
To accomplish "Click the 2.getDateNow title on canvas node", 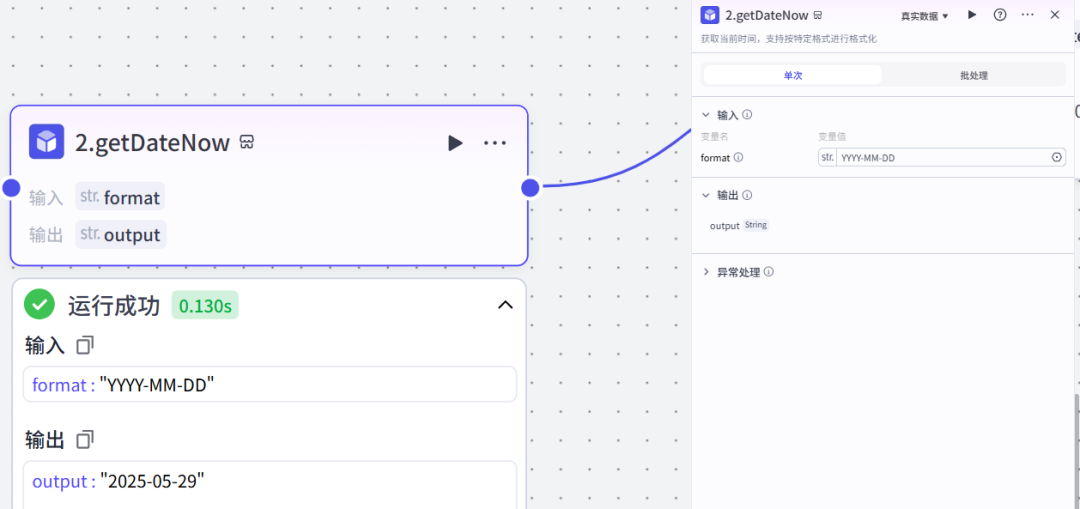I will pos(152,143).
